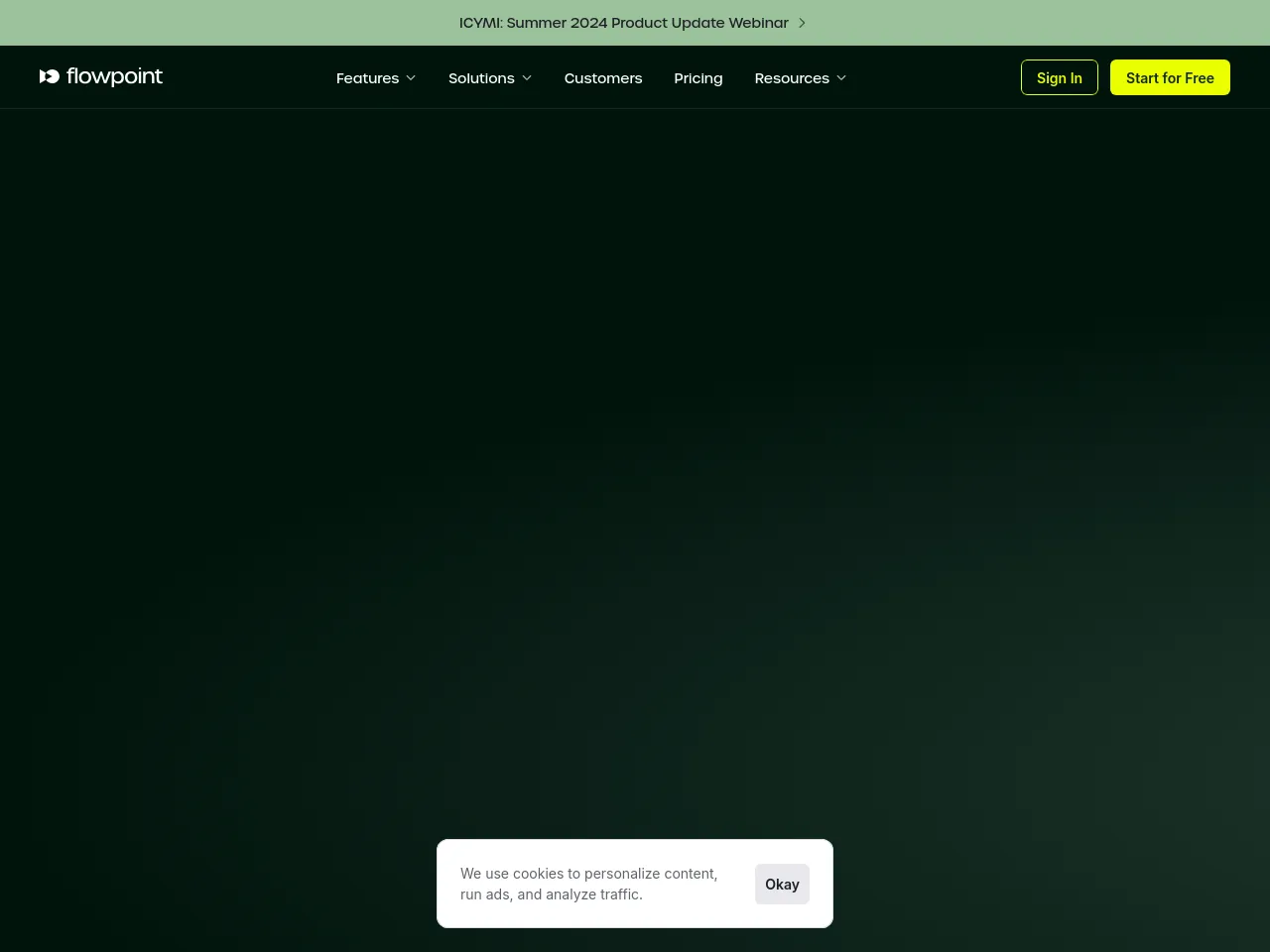The width and height of the screenshot is (1270, 952).
Task: Click the cookie notice message text
Action: [x=588, y=884]
